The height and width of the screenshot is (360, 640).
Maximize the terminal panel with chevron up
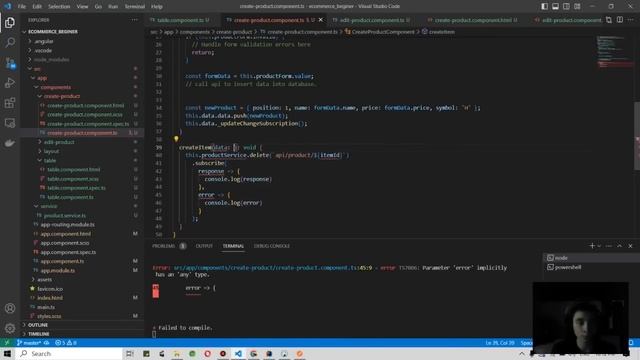coord(619,246)
